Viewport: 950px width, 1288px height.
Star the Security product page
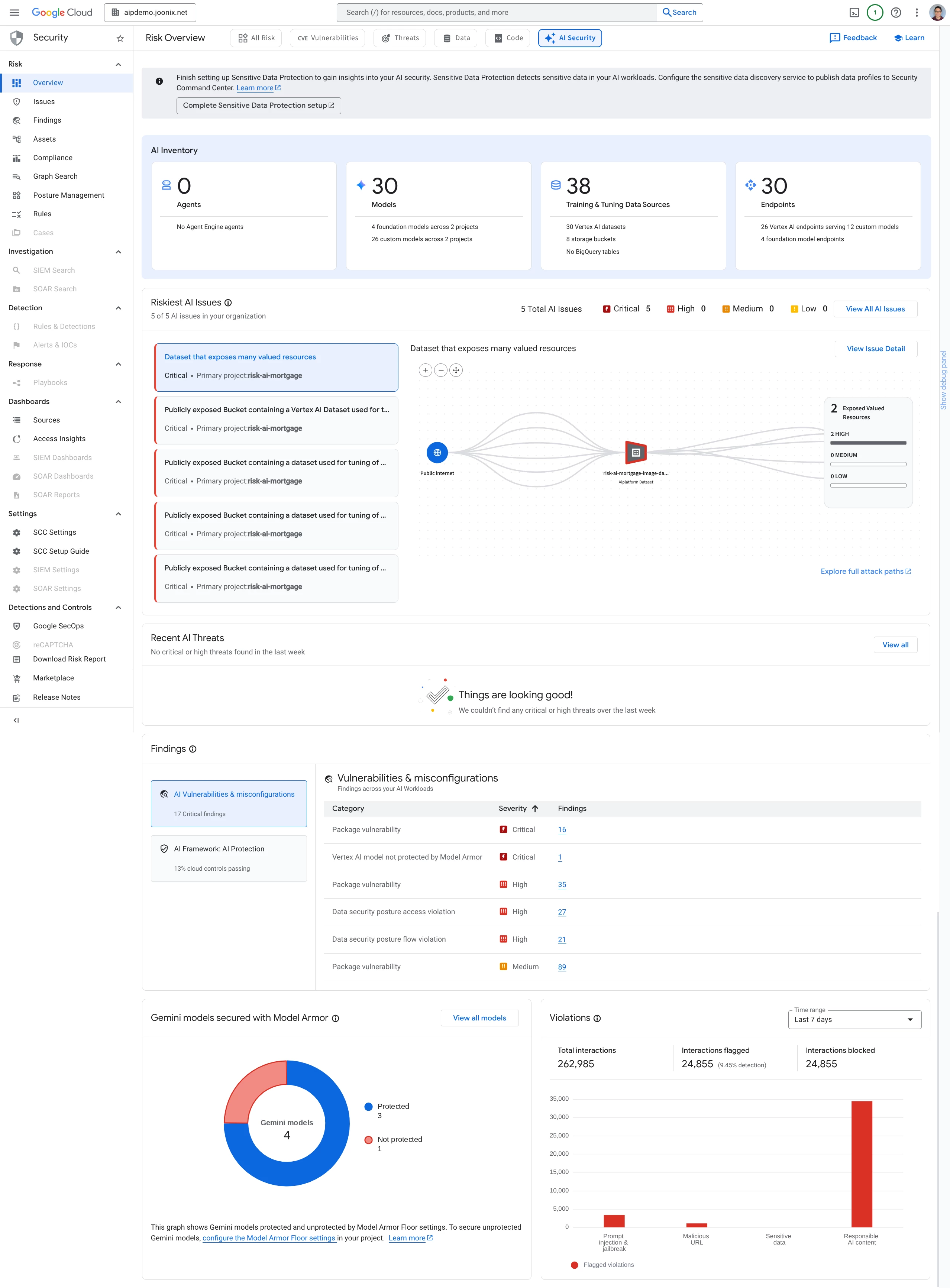pyautogui.click(x=120, y=39)
